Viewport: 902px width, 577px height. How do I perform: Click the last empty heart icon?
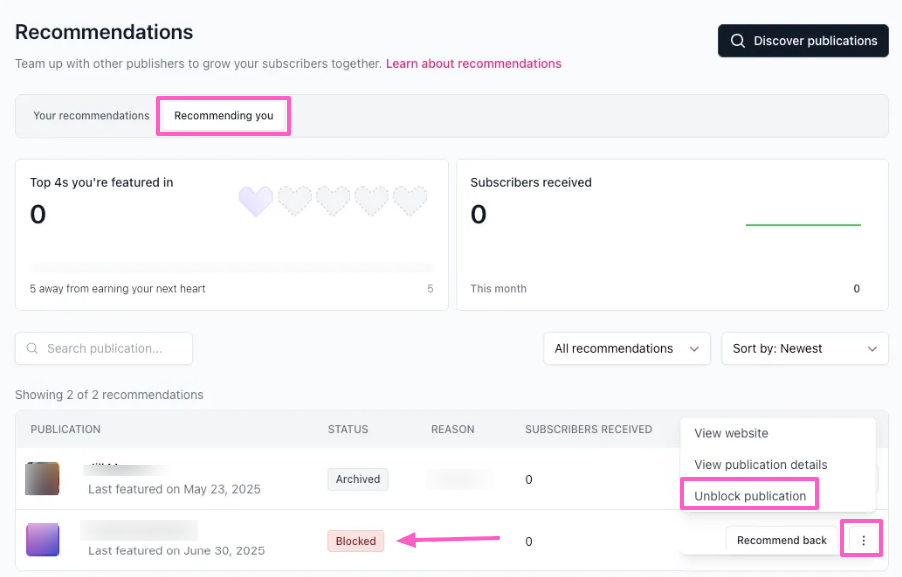pyautogui.click(x=410, y=202)
